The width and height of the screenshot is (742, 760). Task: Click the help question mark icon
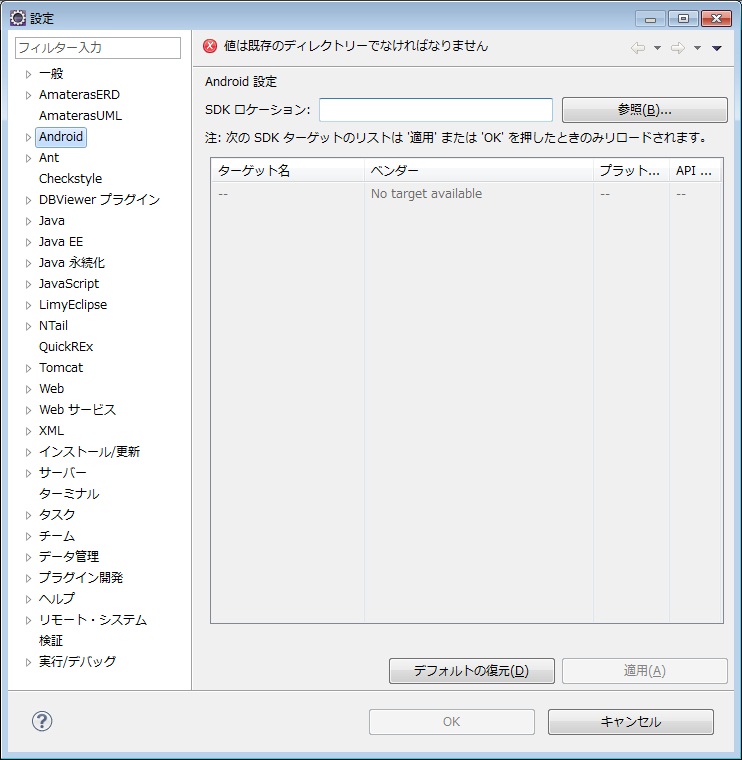42,721
